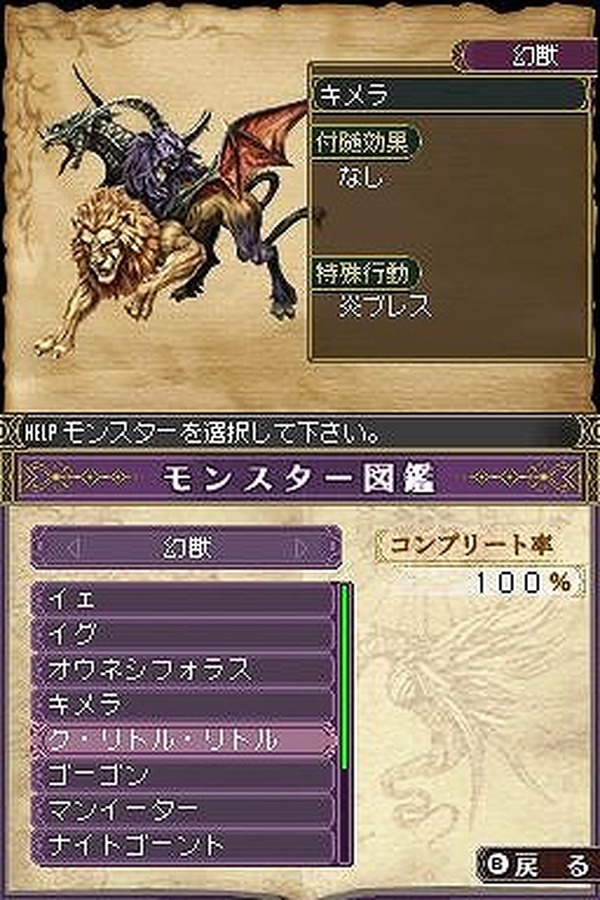This screenshot has height=900, width=600.
Task: Click the 幻獣 category selector bar
Action: [x=186, y=547]
